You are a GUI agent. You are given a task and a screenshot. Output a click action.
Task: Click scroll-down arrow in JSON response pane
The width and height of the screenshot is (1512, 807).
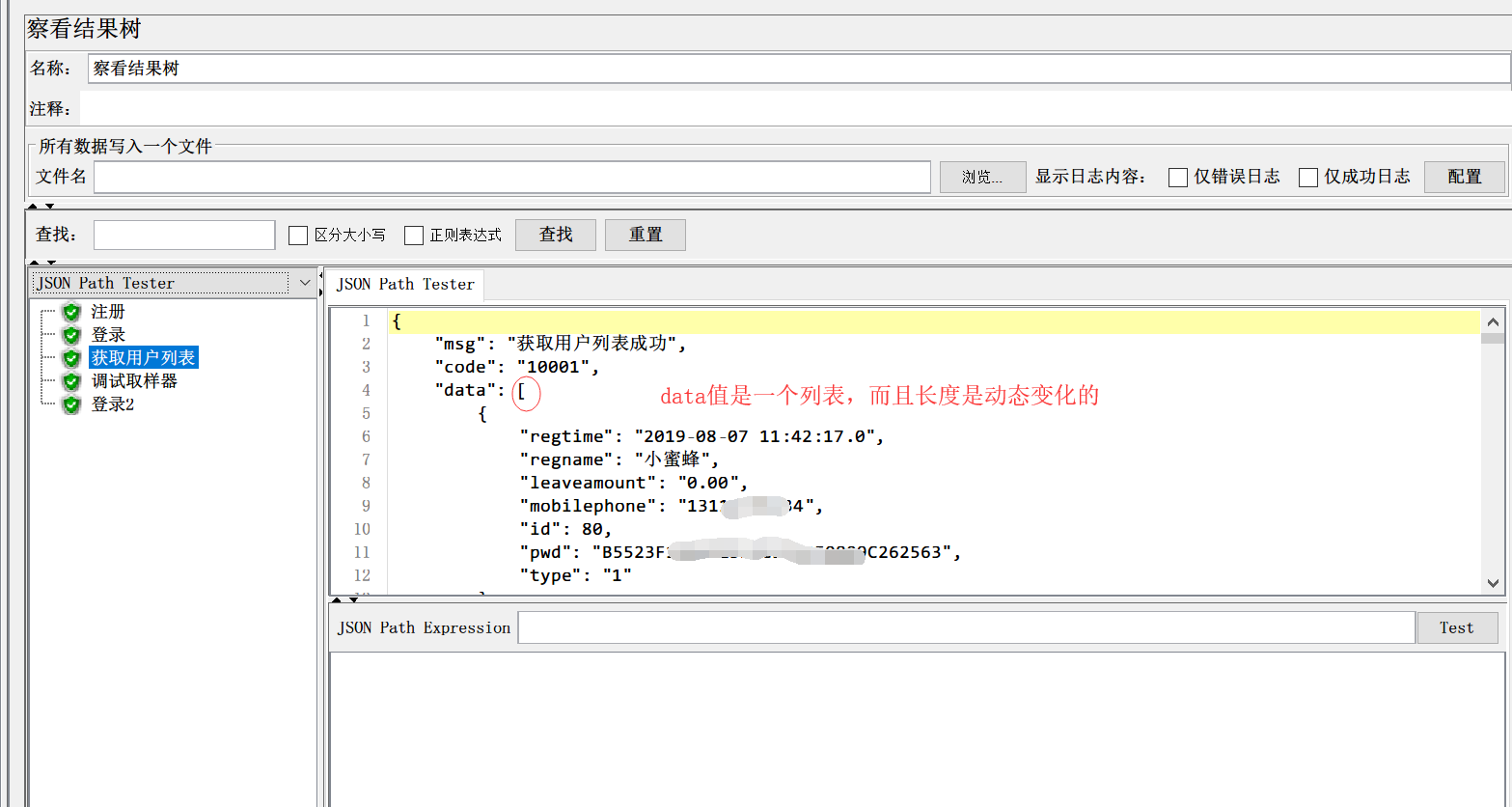click(x=1493, y=583)
